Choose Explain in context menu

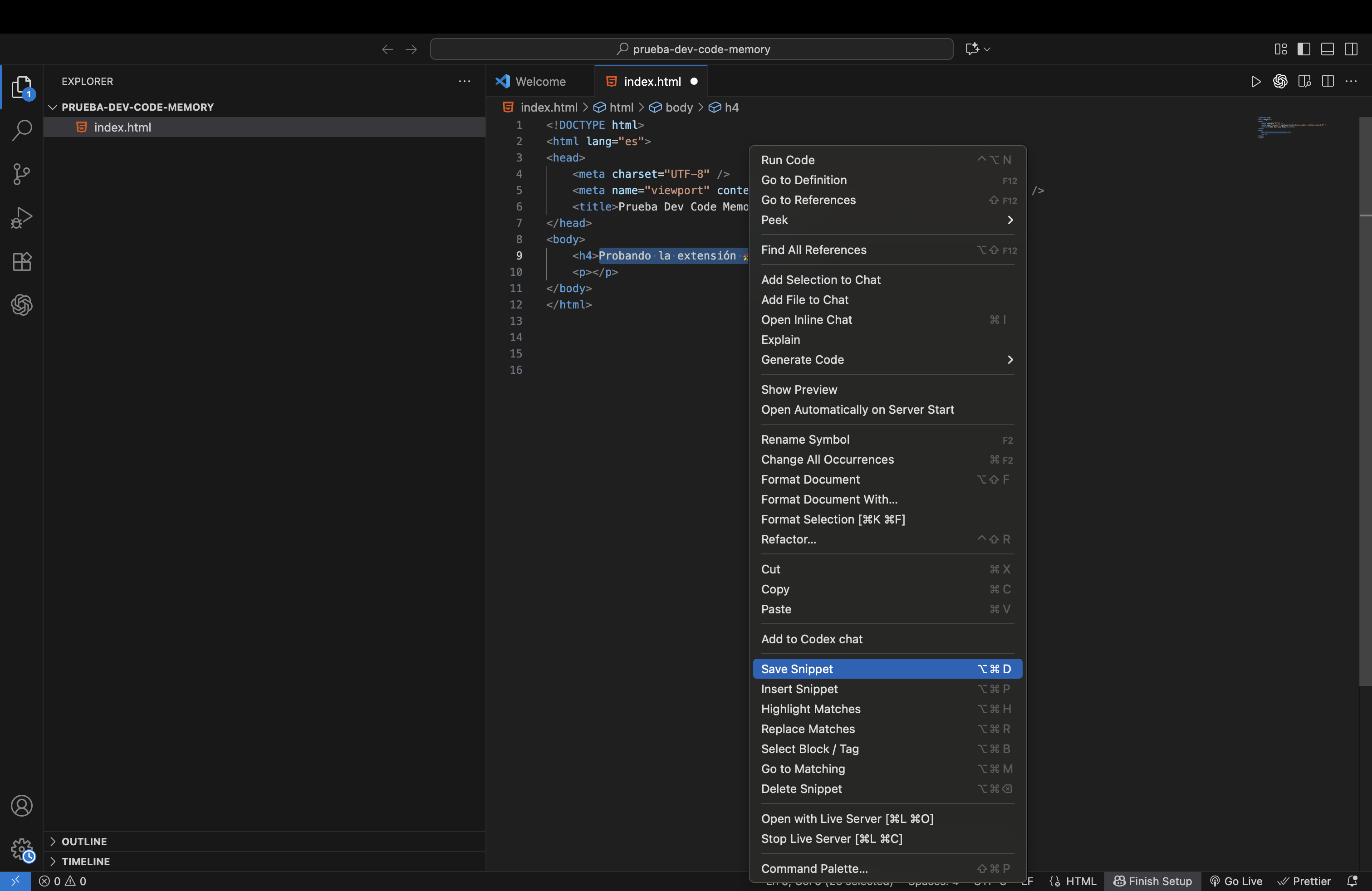click(887, 340)
